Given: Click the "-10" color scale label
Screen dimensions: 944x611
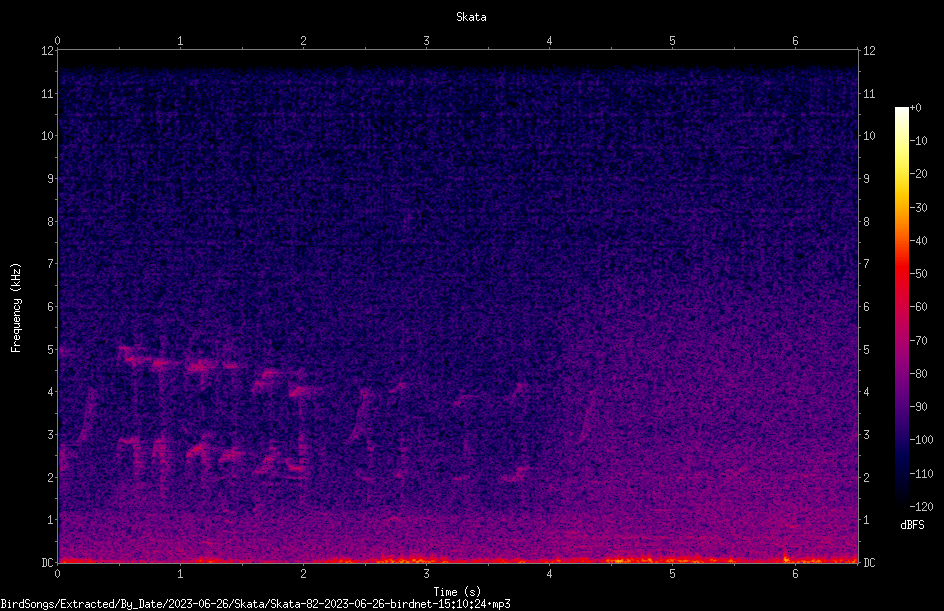Looking at the screenshot, I should [x=918, y=141].
